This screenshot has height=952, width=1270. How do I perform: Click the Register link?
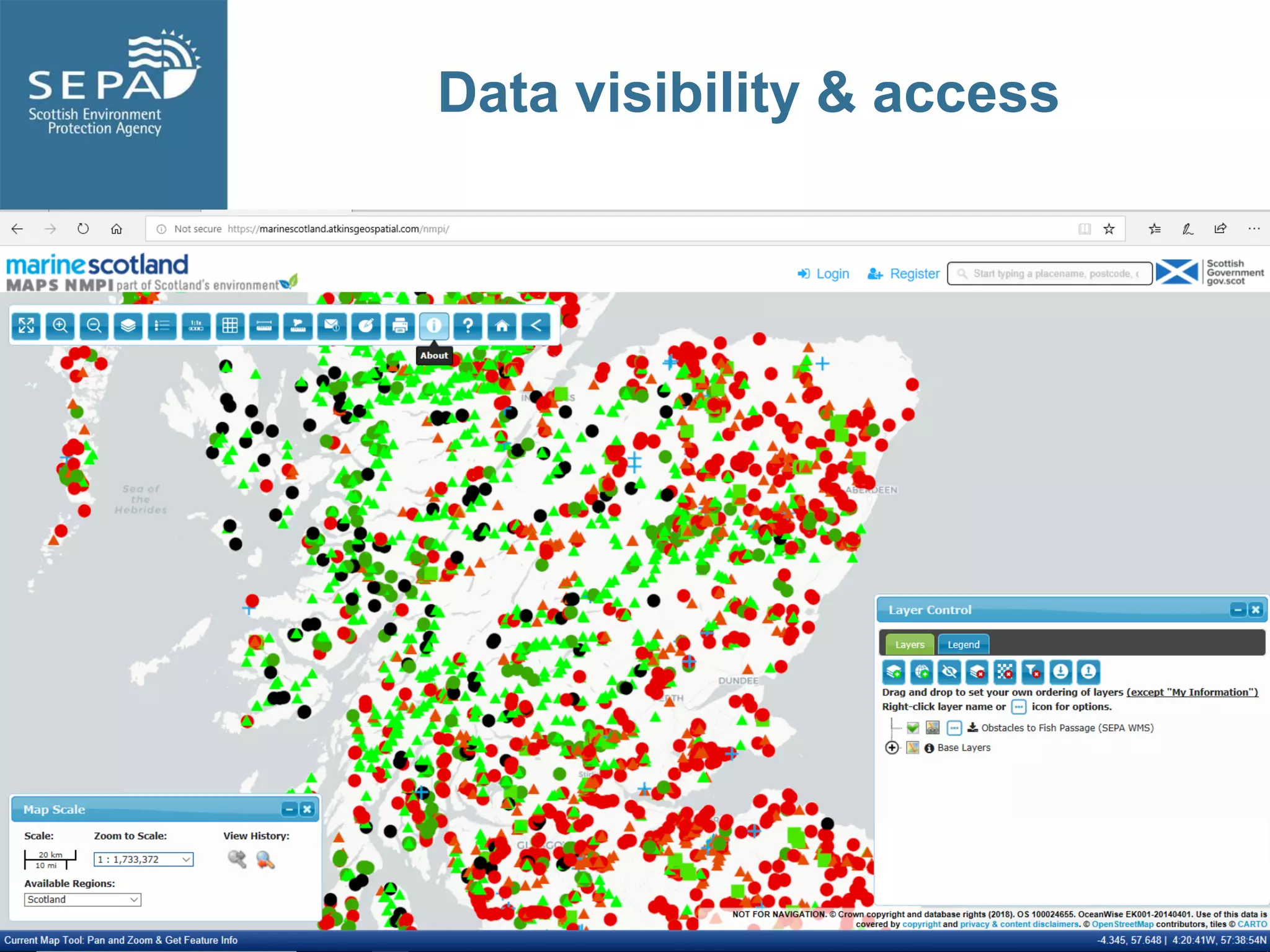point(904,273)
